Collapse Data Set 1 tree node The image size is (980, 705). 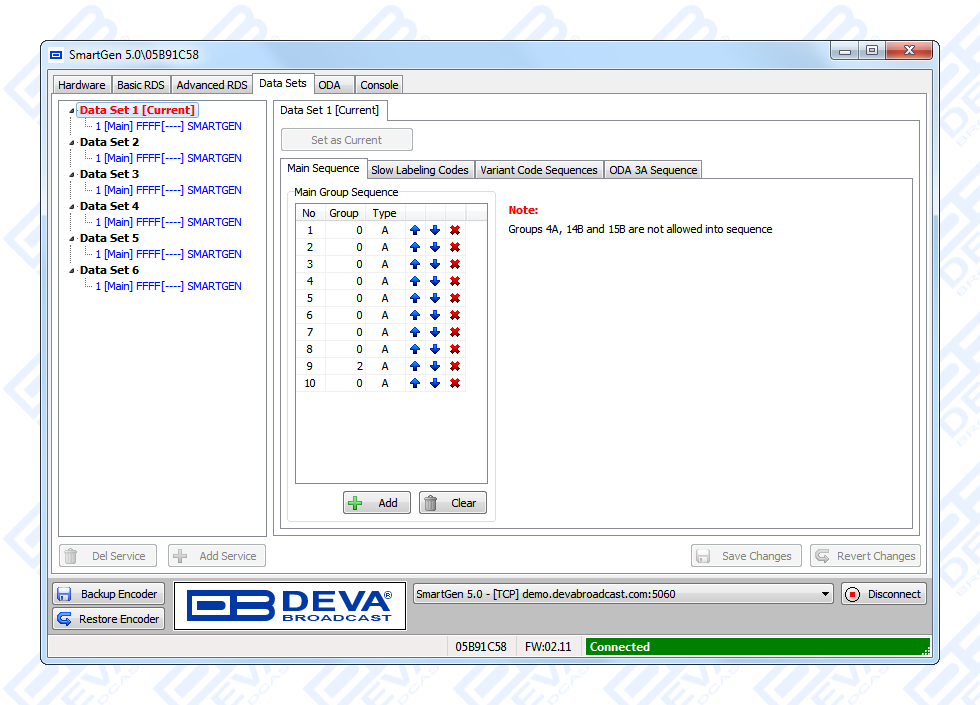point(72,111)
